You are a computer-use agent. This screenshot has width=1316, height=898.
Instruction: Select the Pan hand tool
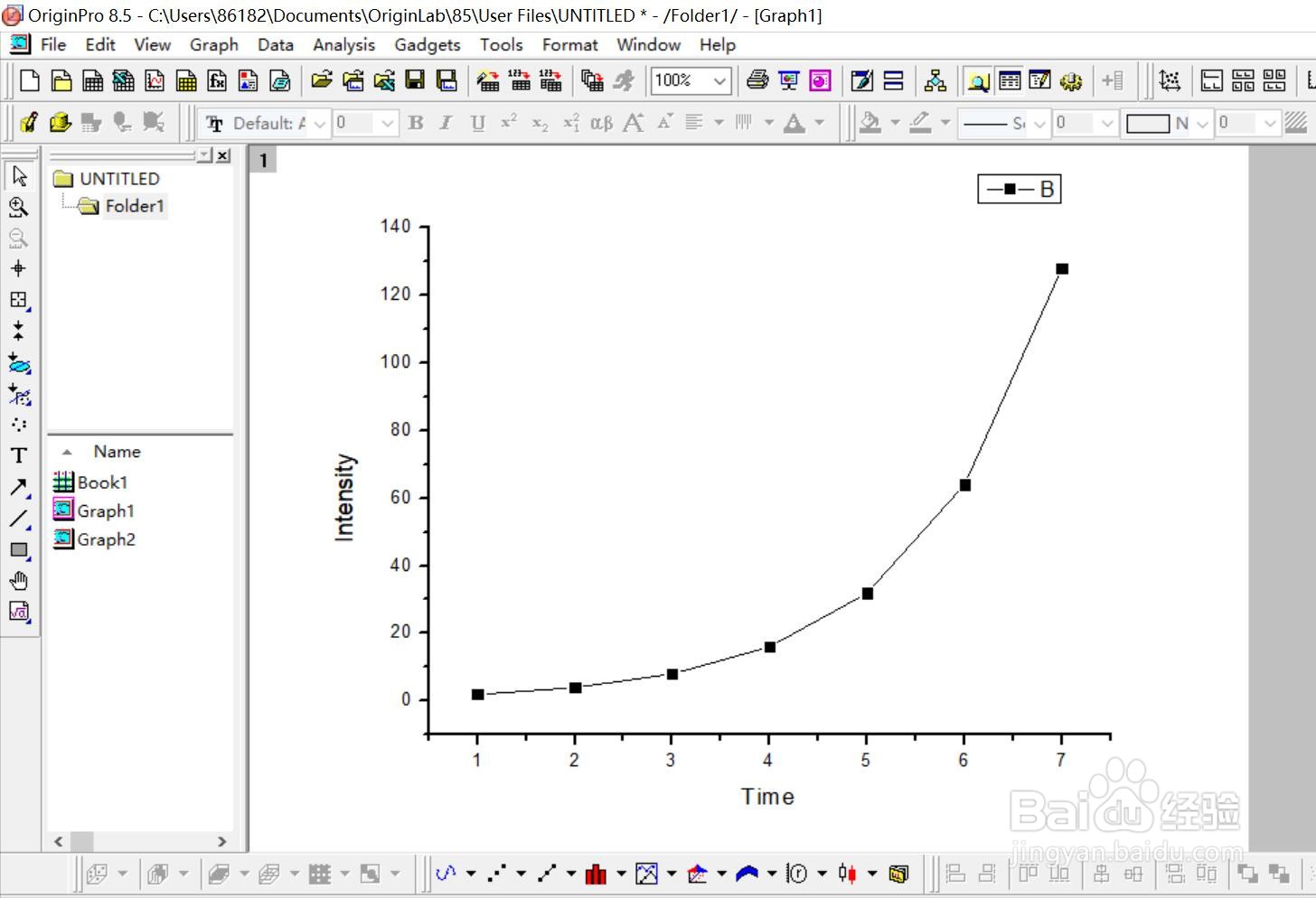point(19,581)
